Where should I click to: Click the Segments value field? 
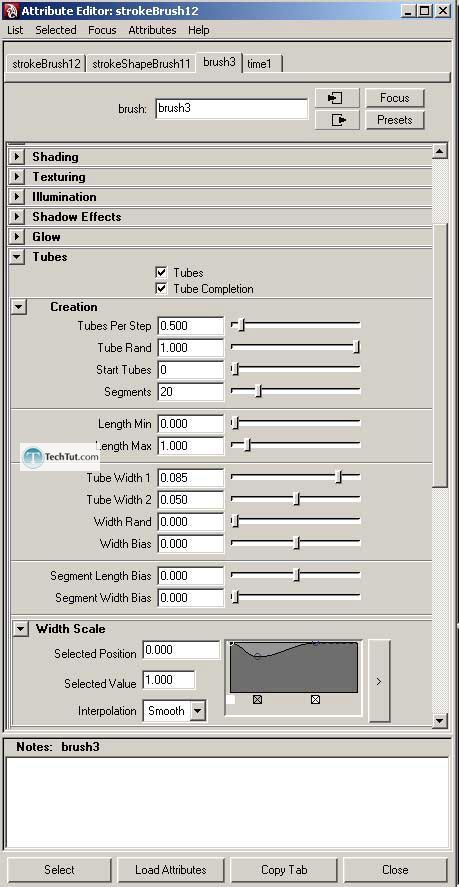(190, 391)
